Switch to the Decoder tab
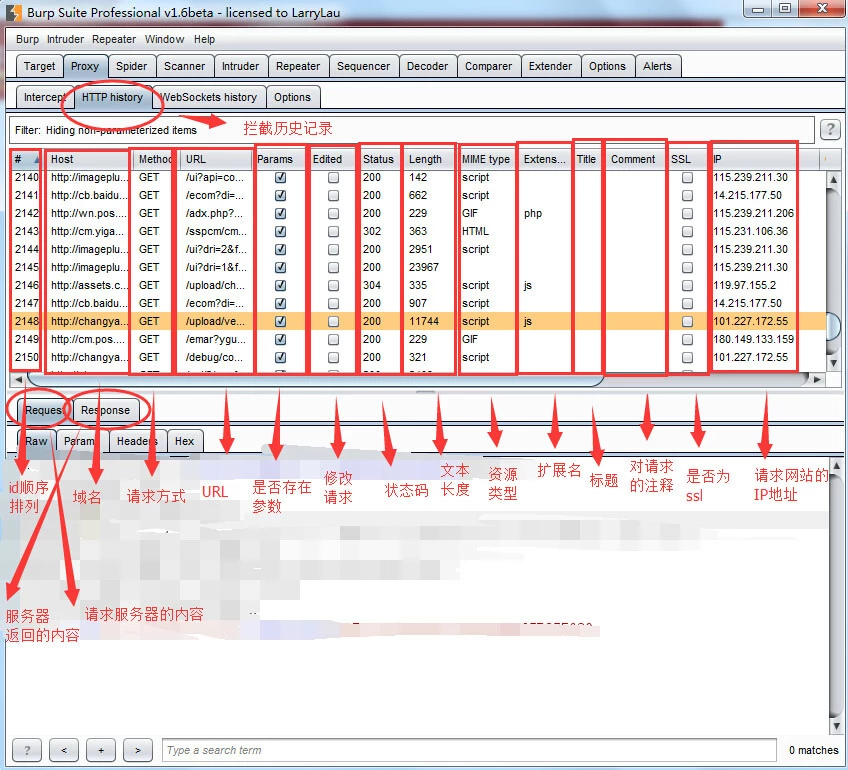 tap(427, 66)
